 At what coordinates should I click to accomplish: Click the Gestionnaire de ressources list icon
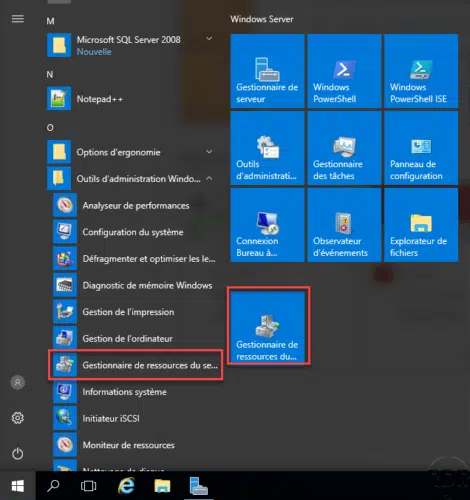pyautogui.click(x=65, y=365)
